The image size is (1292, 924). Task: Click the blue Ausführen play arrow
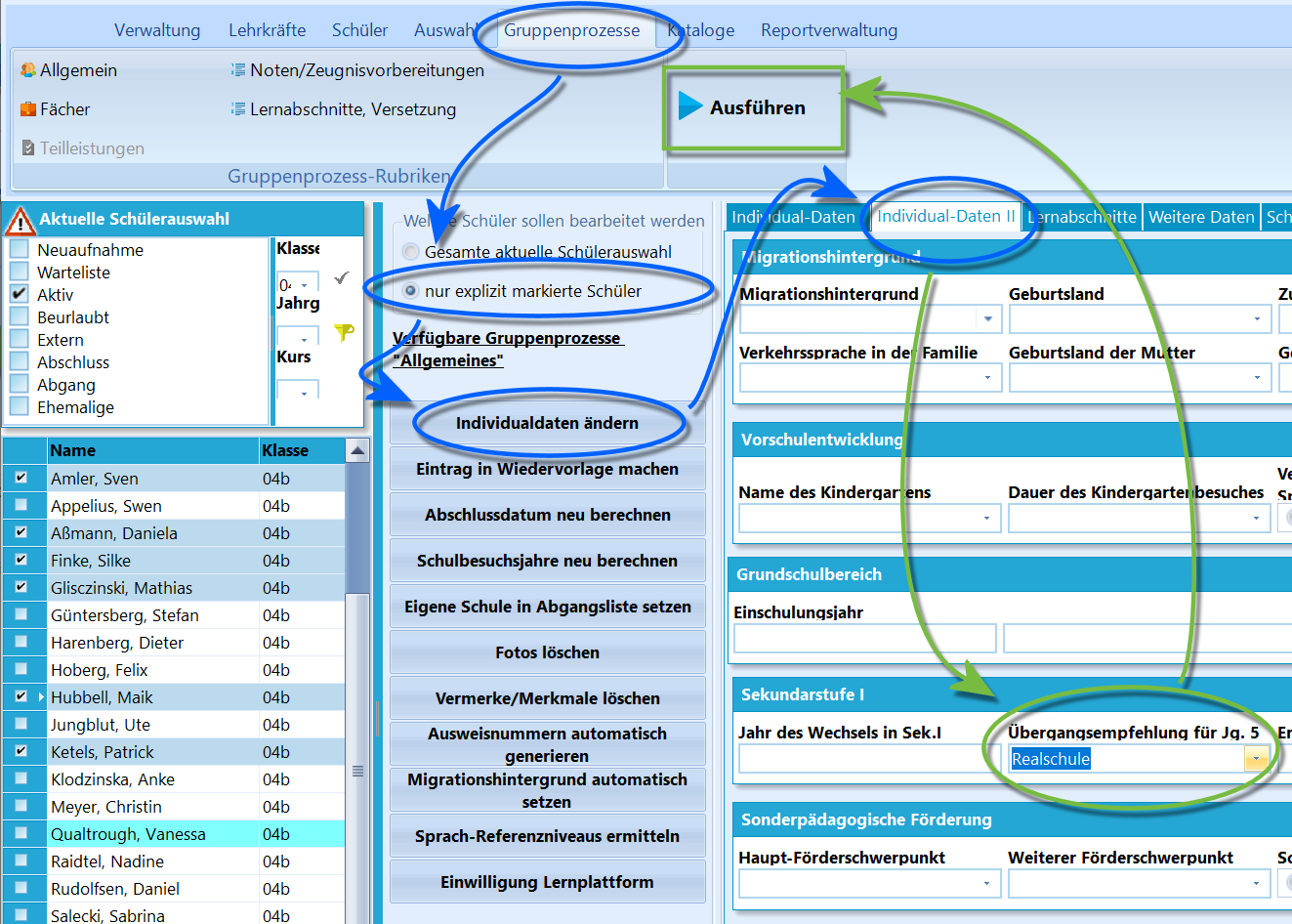click(x=690, y=105)
